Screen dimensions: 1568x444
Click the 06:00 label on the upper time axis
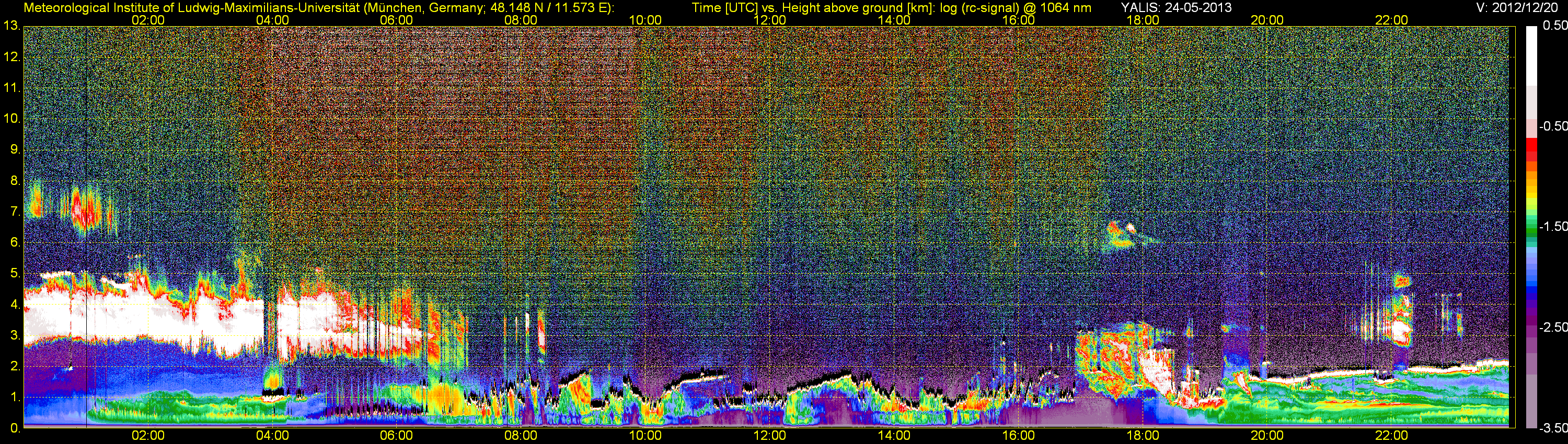coord(396,20)
